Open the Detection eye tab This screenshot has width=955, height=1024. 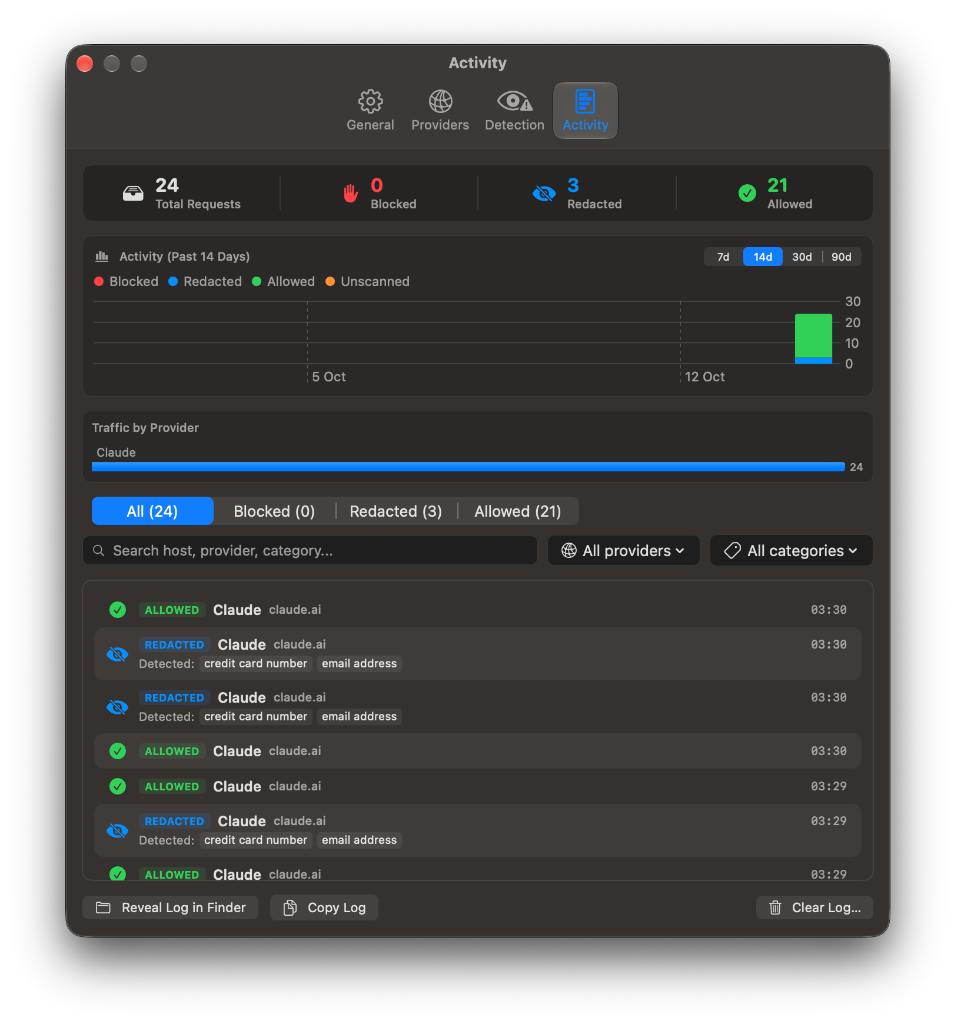(x=514, y=110)
